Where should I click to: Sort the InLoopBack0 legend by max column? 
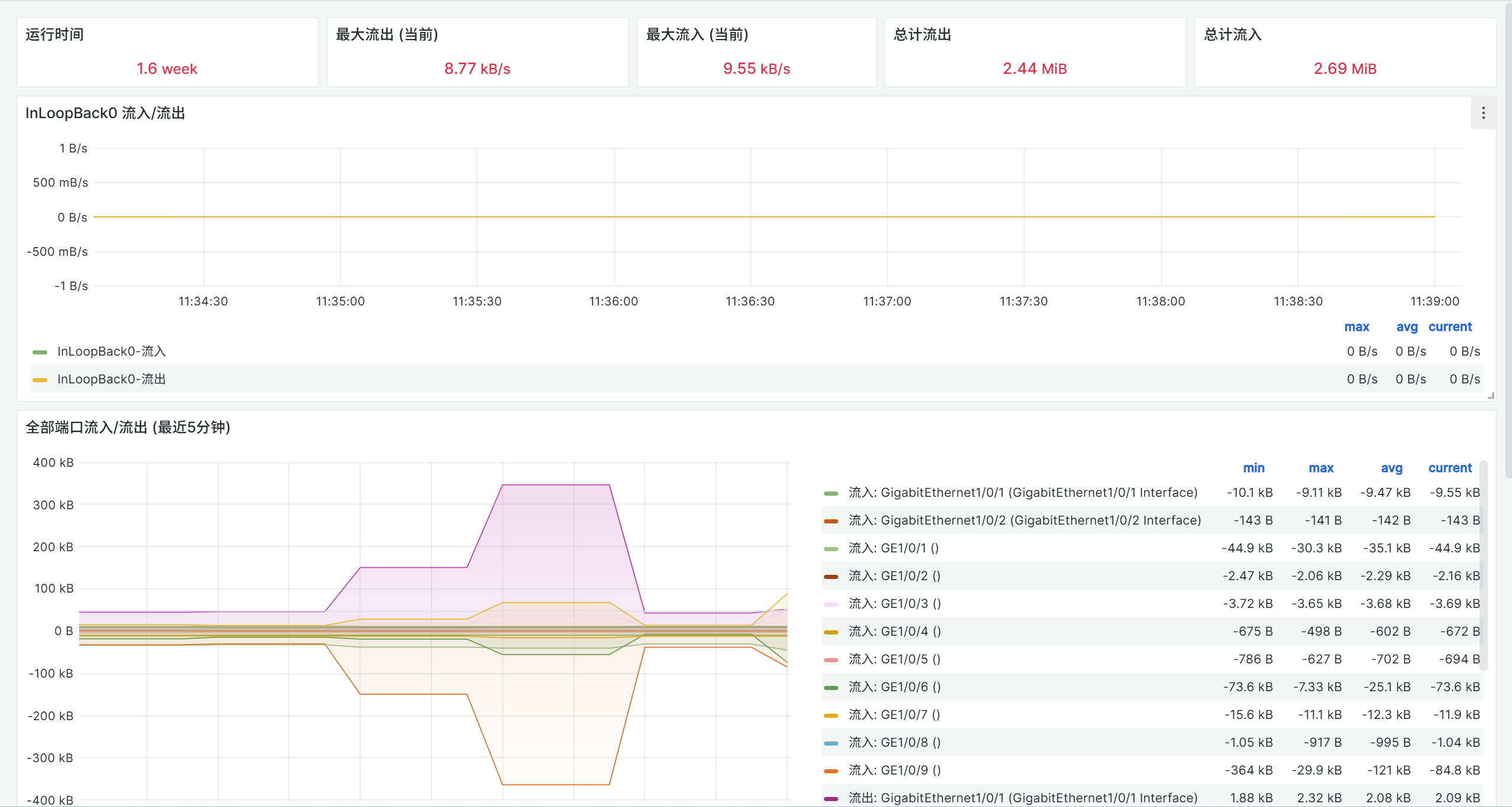tap(1357, 327)
